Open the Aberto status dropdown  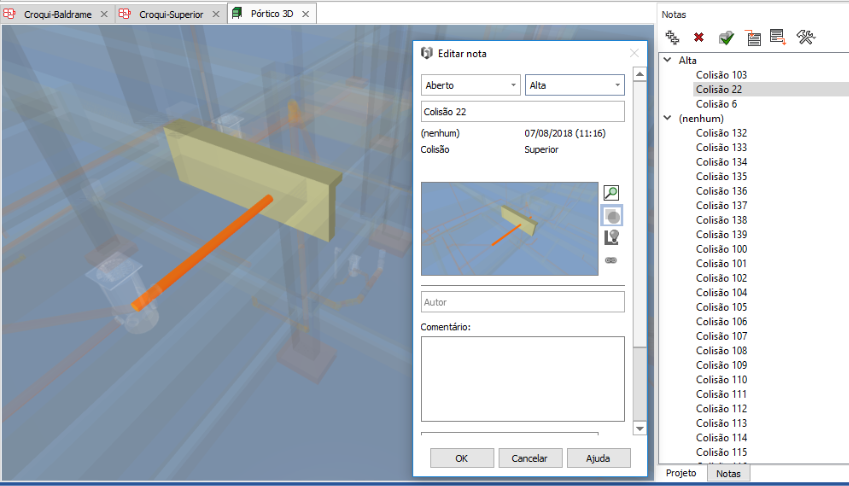[470, 86]
